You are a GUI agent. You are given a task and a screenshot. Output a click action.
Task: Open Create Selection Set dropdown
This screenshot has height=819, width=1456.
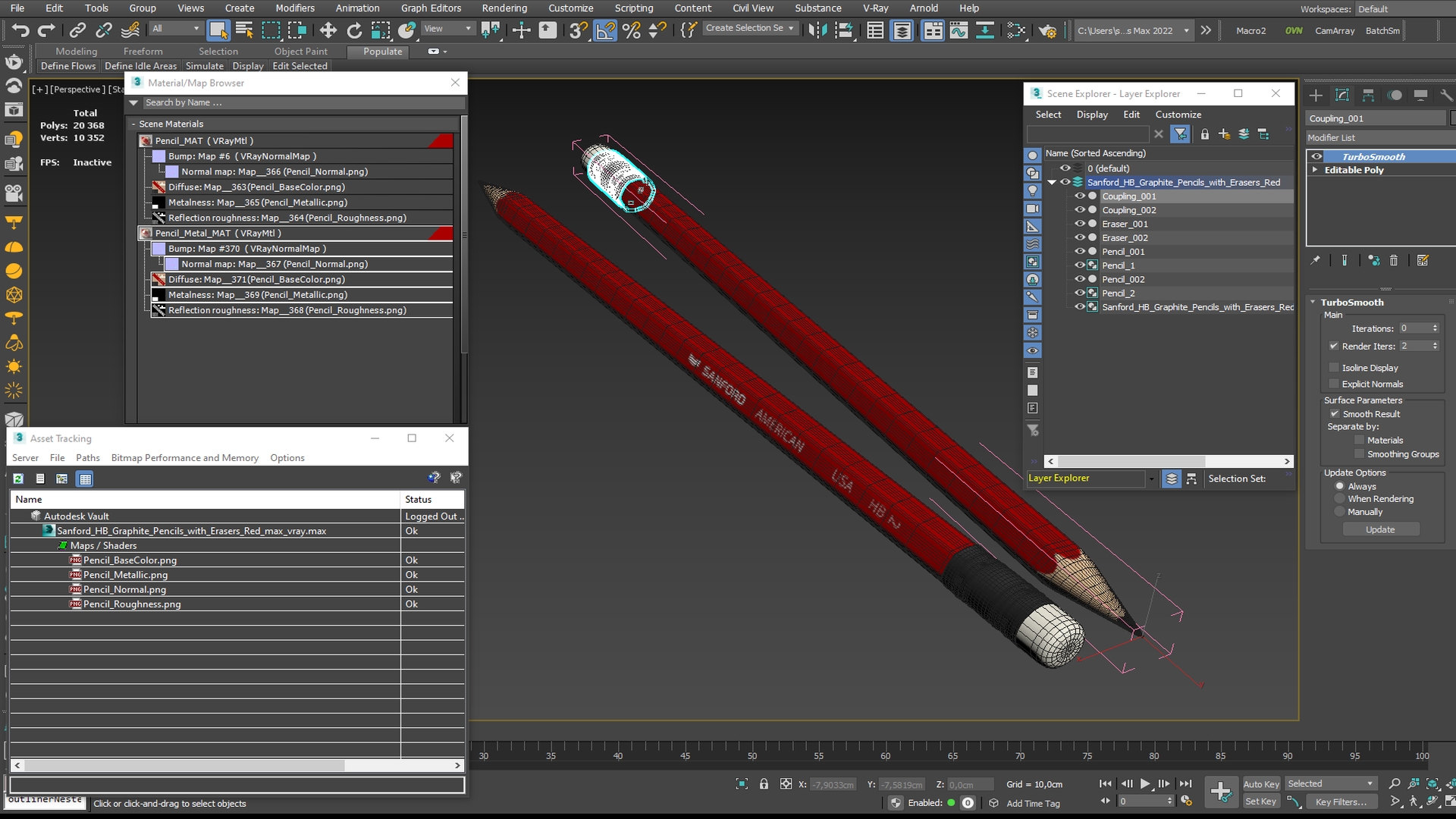(750, 28)
